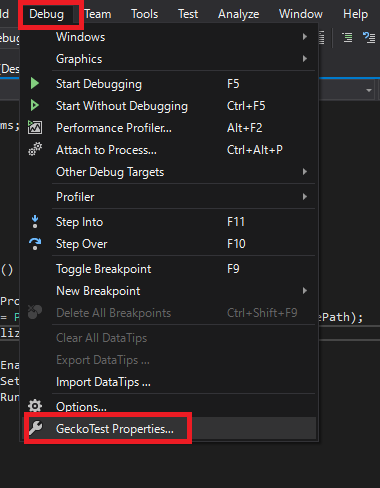This screenshot has height=488, width=380.
Task: Click the green Start Debugging play icon
Action: click(35, 83)
